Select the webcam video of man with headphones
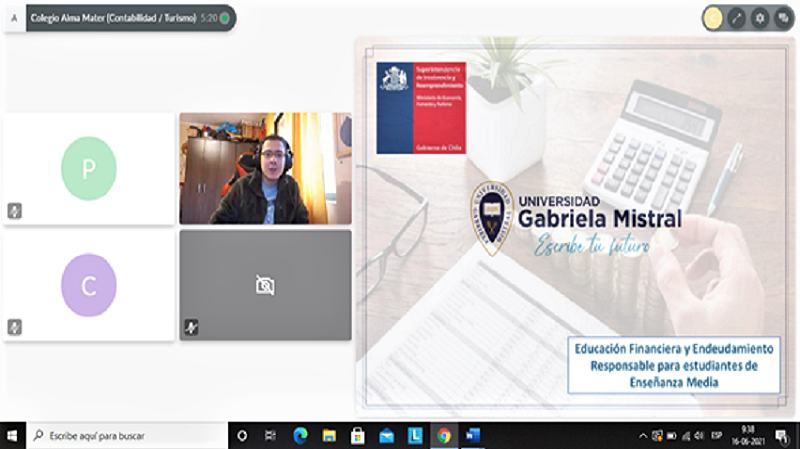 coord(265,168)
